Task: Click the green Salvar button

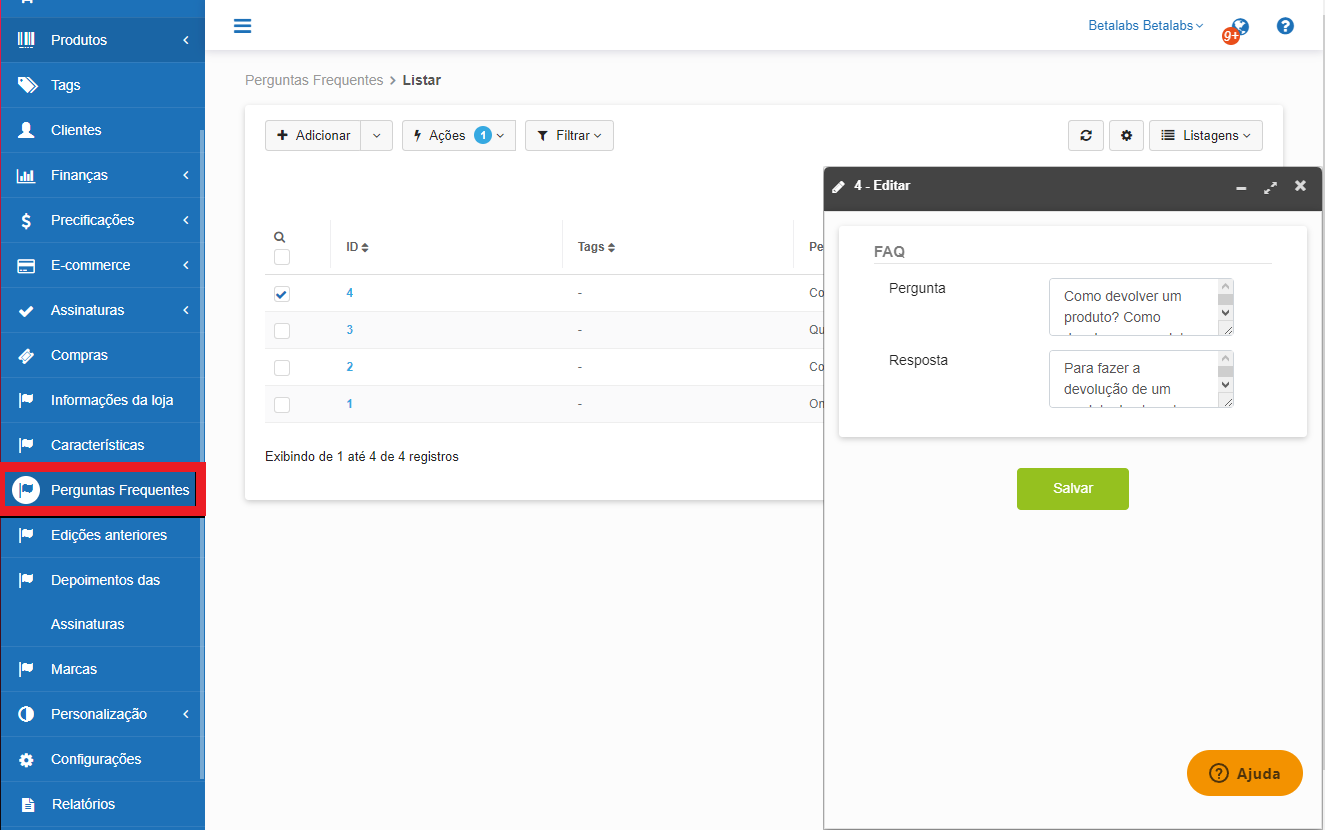Action: point(1072,489)
